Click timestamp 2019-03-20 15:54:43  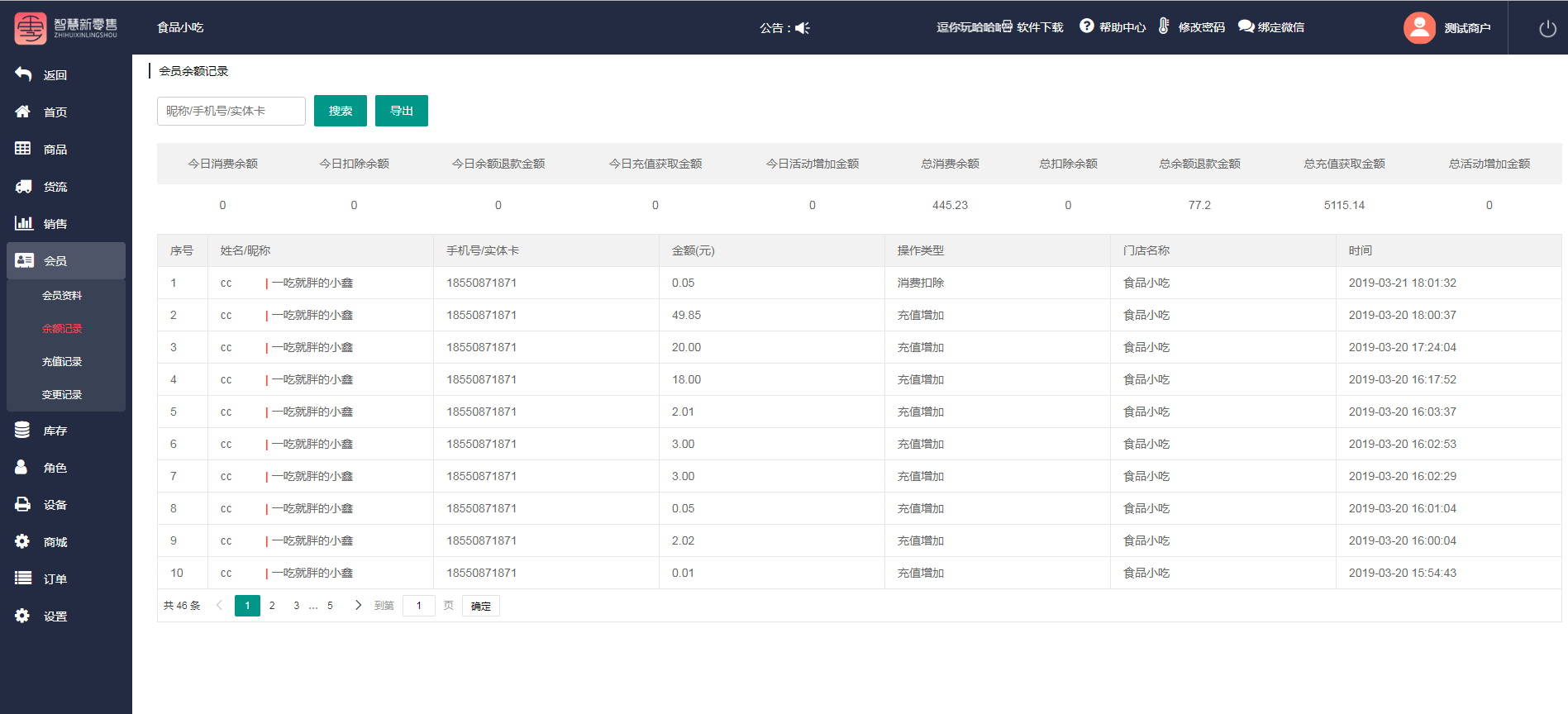(x=1403, y=573)
